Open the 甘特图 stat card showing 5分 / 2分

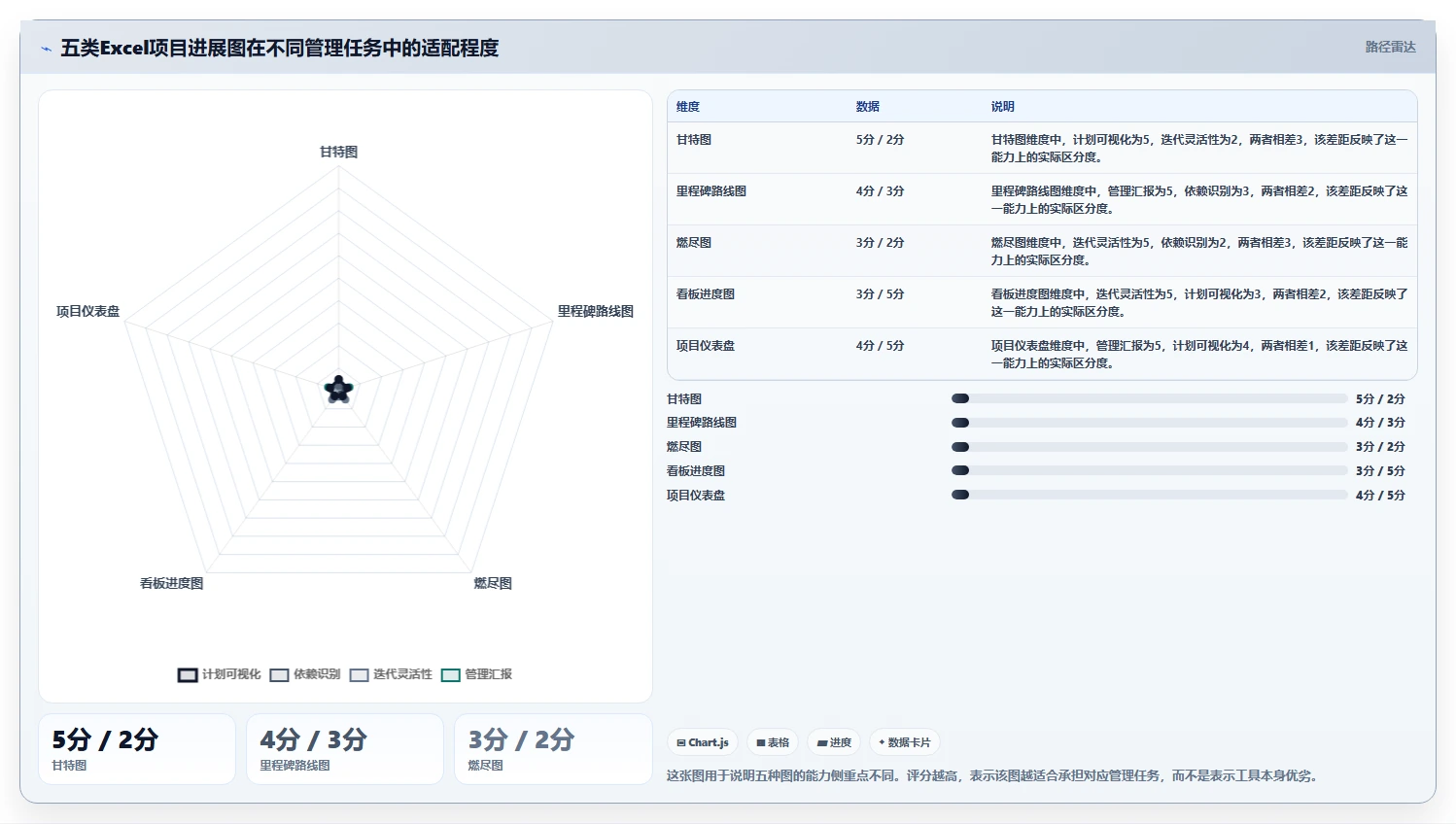click(x=137, y=749)
